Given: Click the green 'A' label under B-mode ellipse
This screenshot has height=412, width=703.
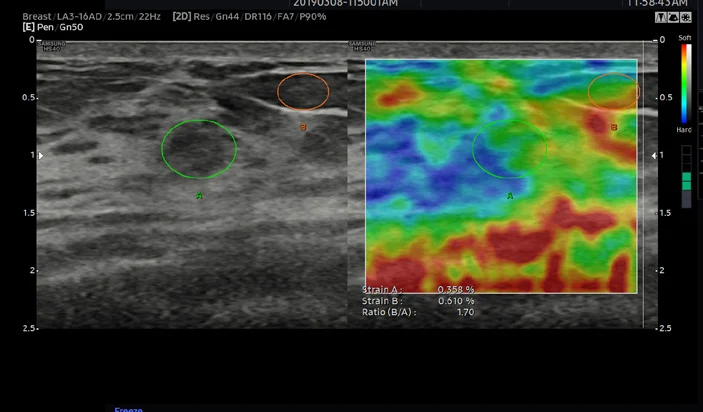Looking at the screenshot, I should click(200, 195).
